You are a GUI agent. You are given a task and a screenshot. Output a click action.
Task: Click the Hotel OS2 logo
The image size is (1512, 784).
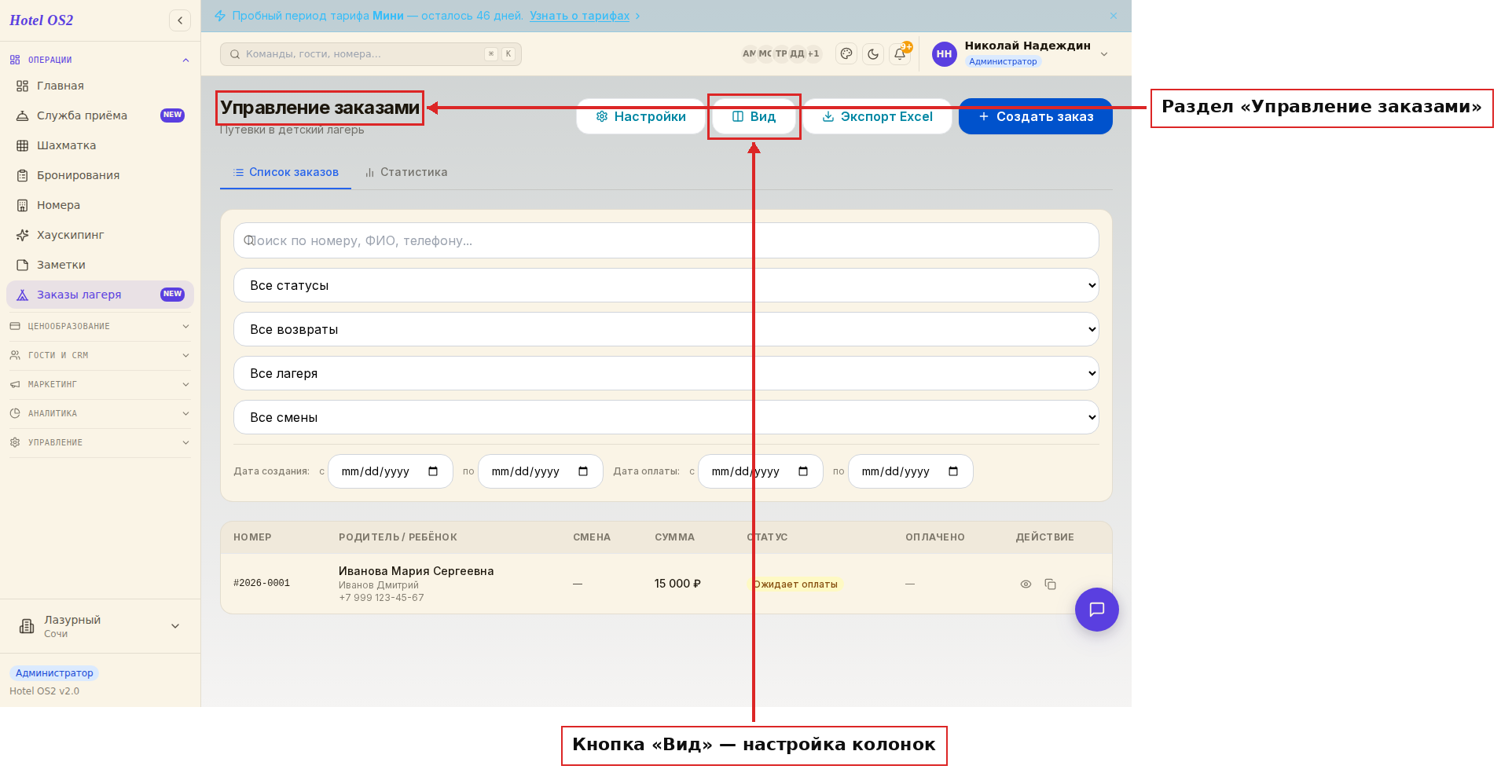(42, 20)
